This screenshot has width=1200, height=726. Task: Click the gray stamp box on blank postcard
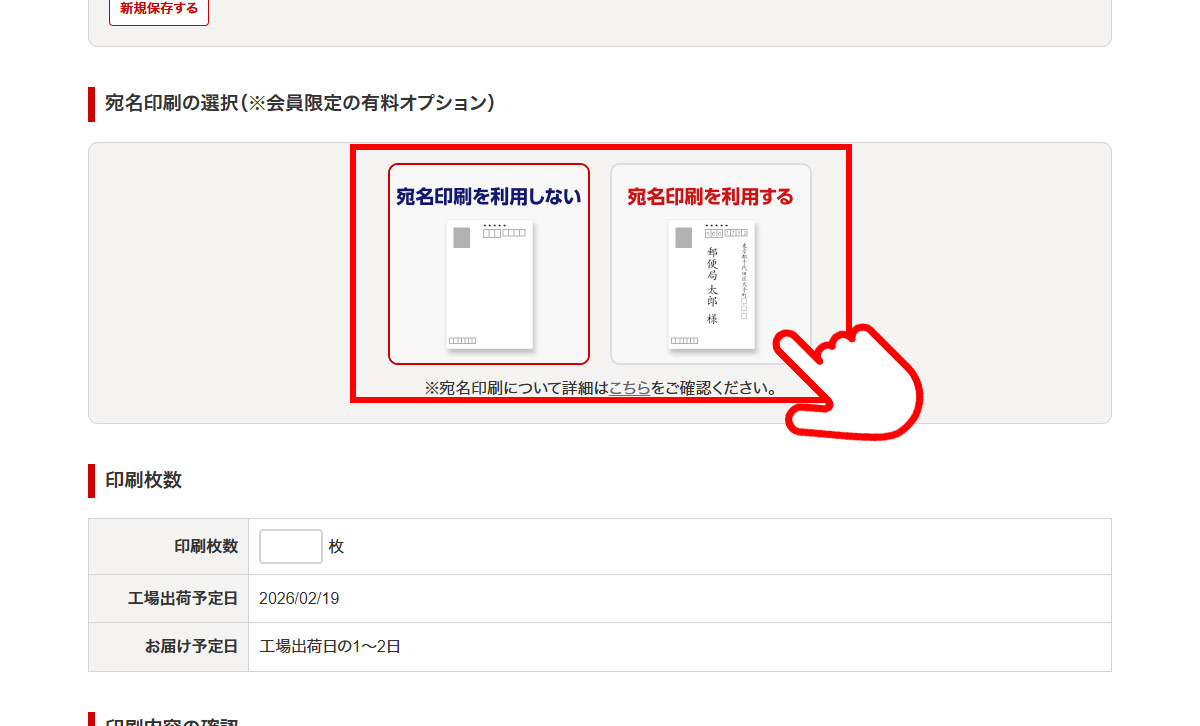(x=461, y=238)
